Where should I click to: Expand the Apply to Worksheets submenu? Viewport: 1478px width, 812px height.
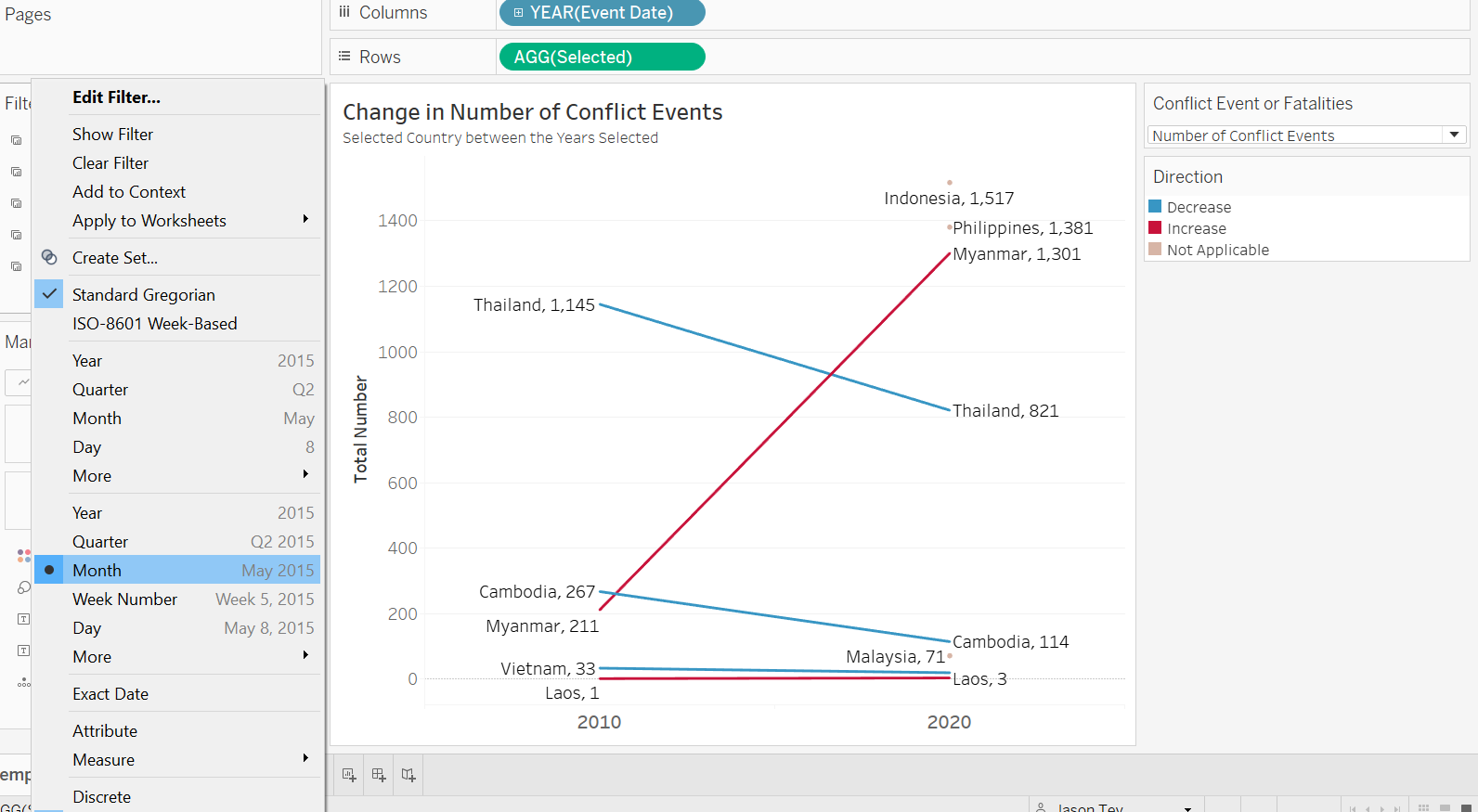click(305, 220)
